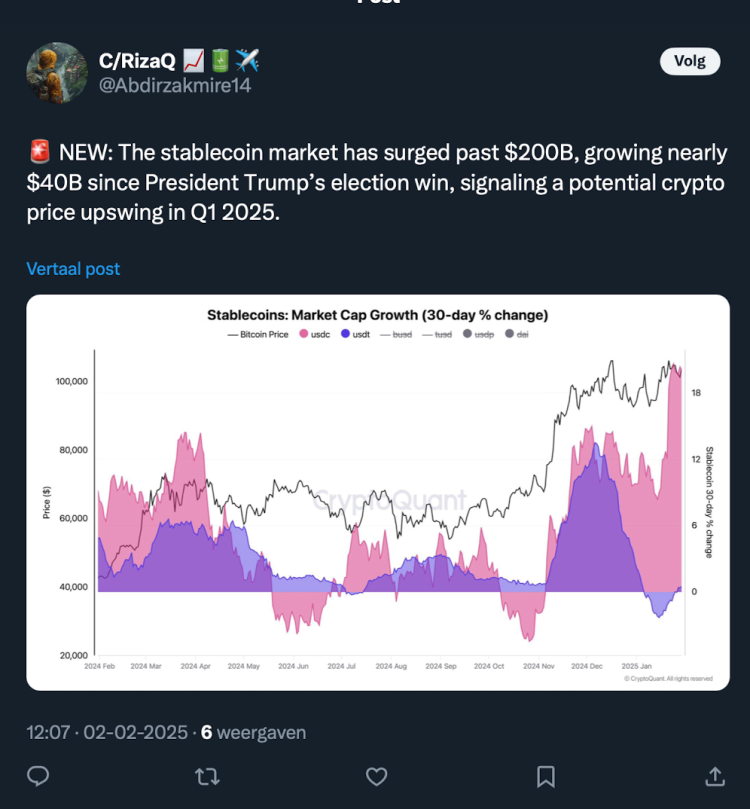Click the repost arrows icon
This screenshot has width=750, height=809.
[207, 776]
